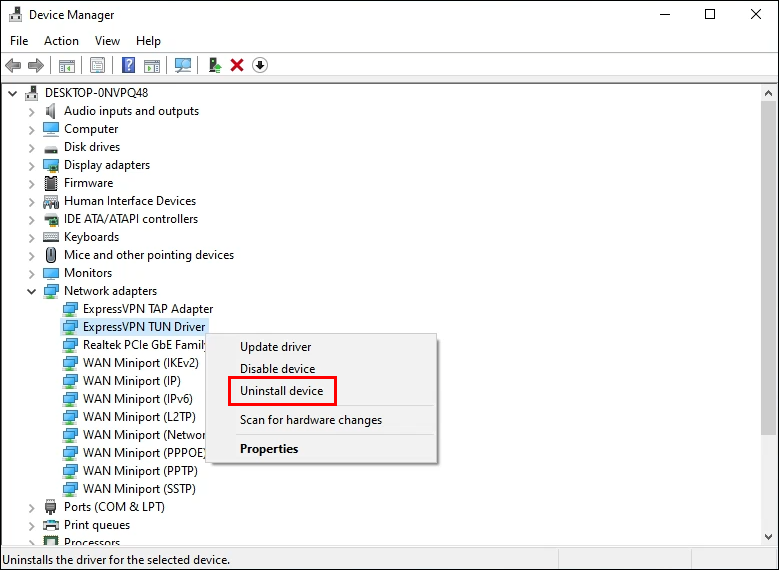Open the Help menu
Viewport: 779px width, 570px height.
tap(148, 41)
